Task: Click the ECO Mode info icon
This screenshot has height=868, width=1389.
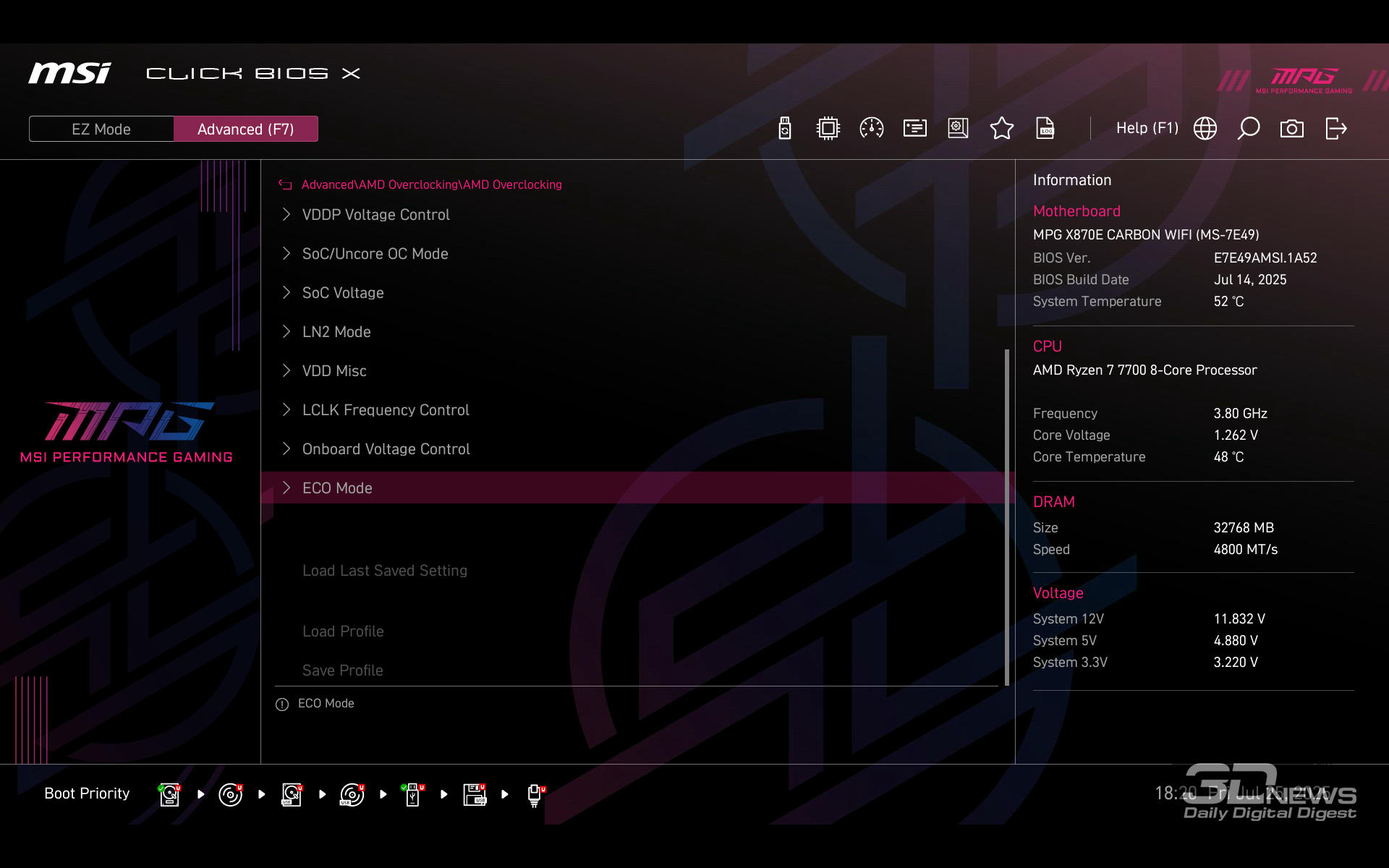Action: click(282, 705)
